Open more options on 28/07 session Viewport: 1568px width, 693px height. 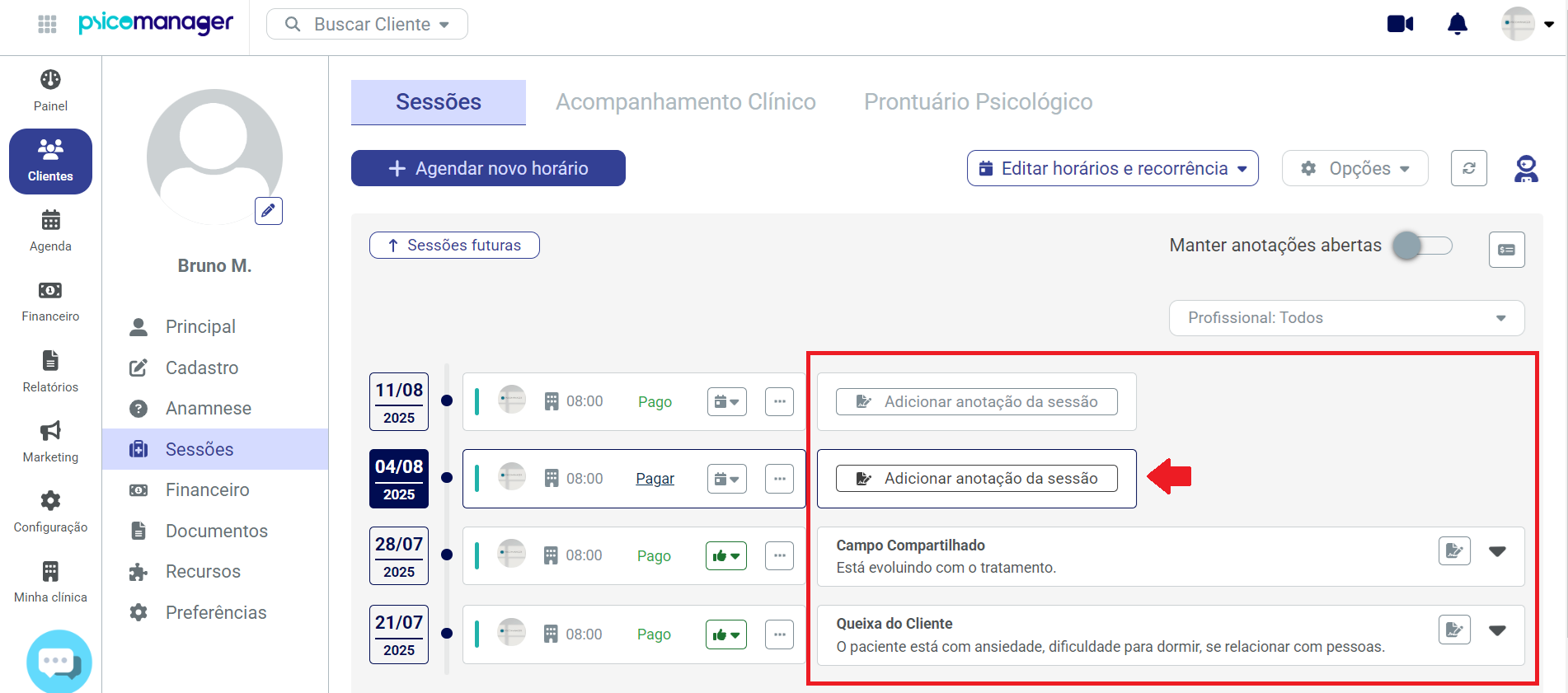point(779,556)
